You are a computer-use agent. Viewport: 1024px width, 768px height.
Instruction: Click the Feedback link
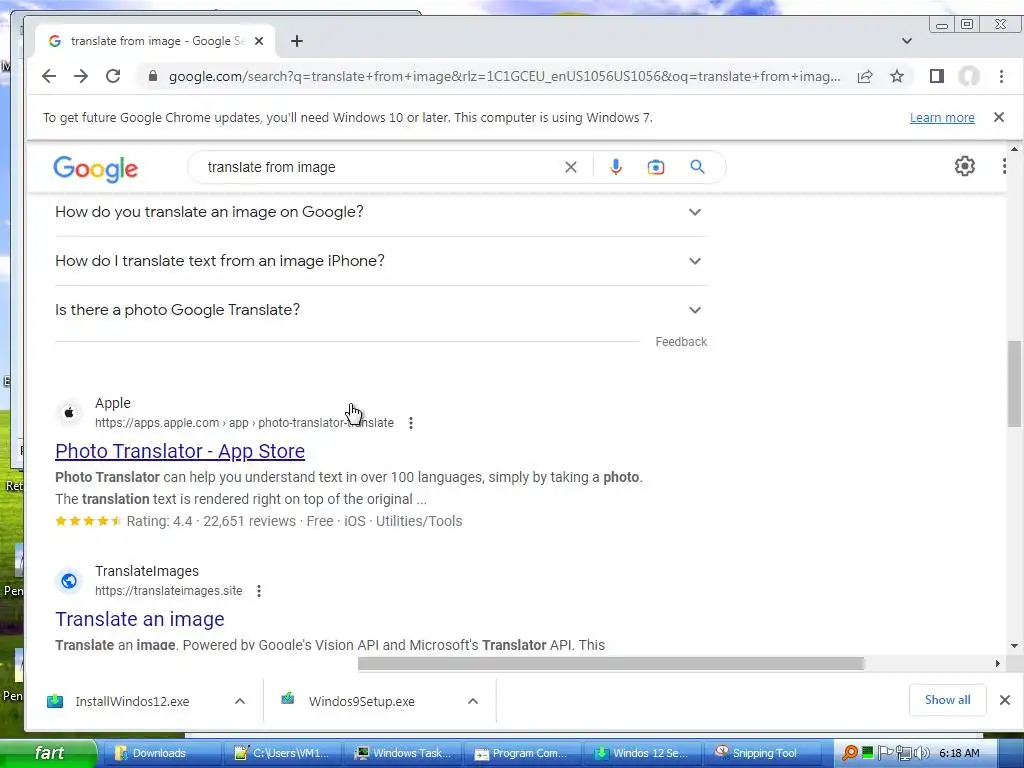(681, 342)
